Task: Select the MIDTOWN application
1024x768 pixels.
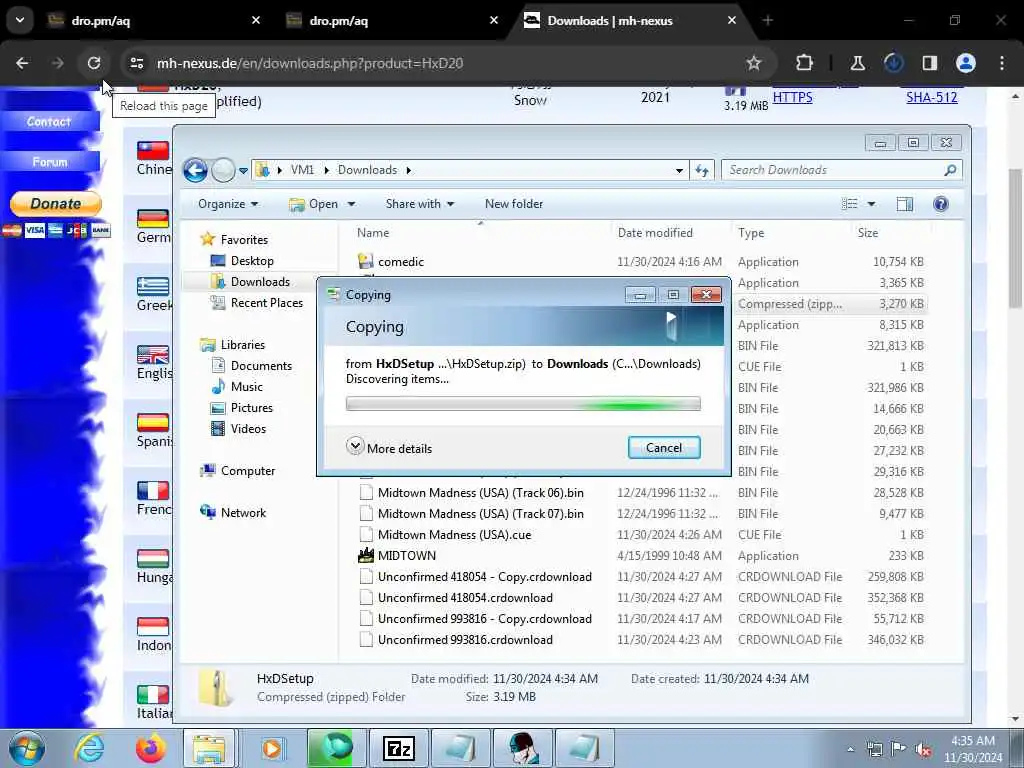Action: (406, 556)
